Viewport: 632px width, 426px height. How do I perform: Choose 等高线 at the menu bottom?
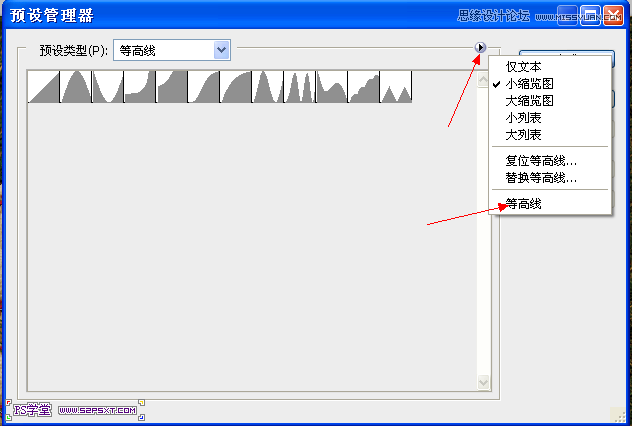click(x=550, y=204)
